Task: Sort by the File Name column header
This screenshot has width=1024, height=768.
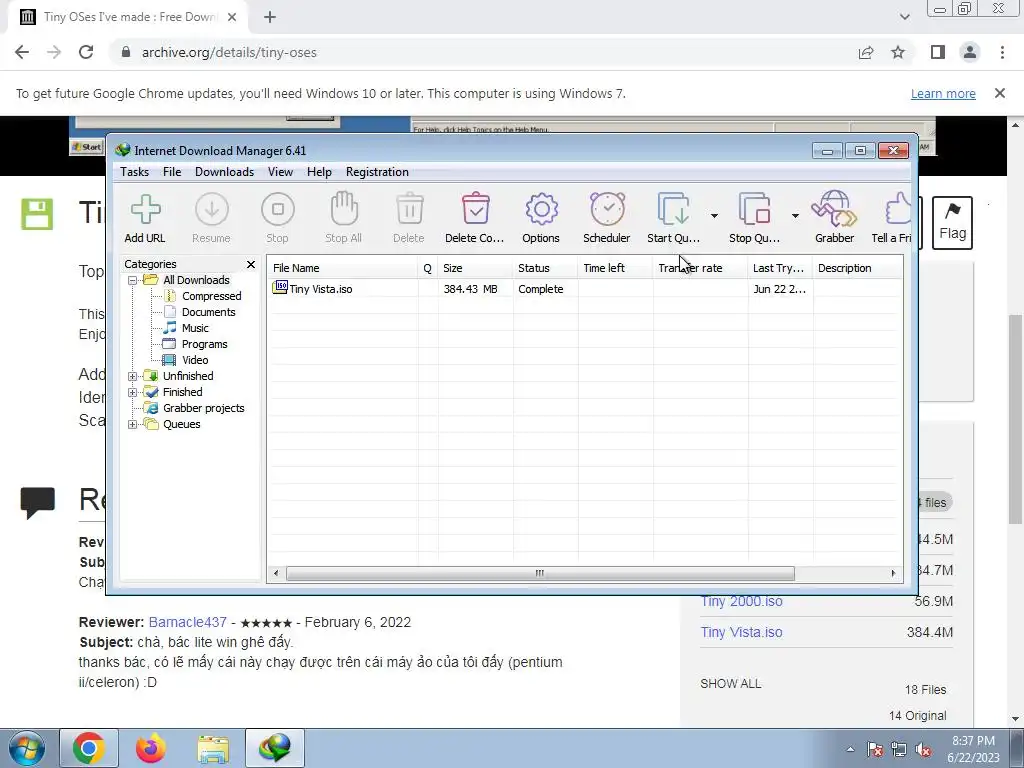Action: [x=342, y=268]
